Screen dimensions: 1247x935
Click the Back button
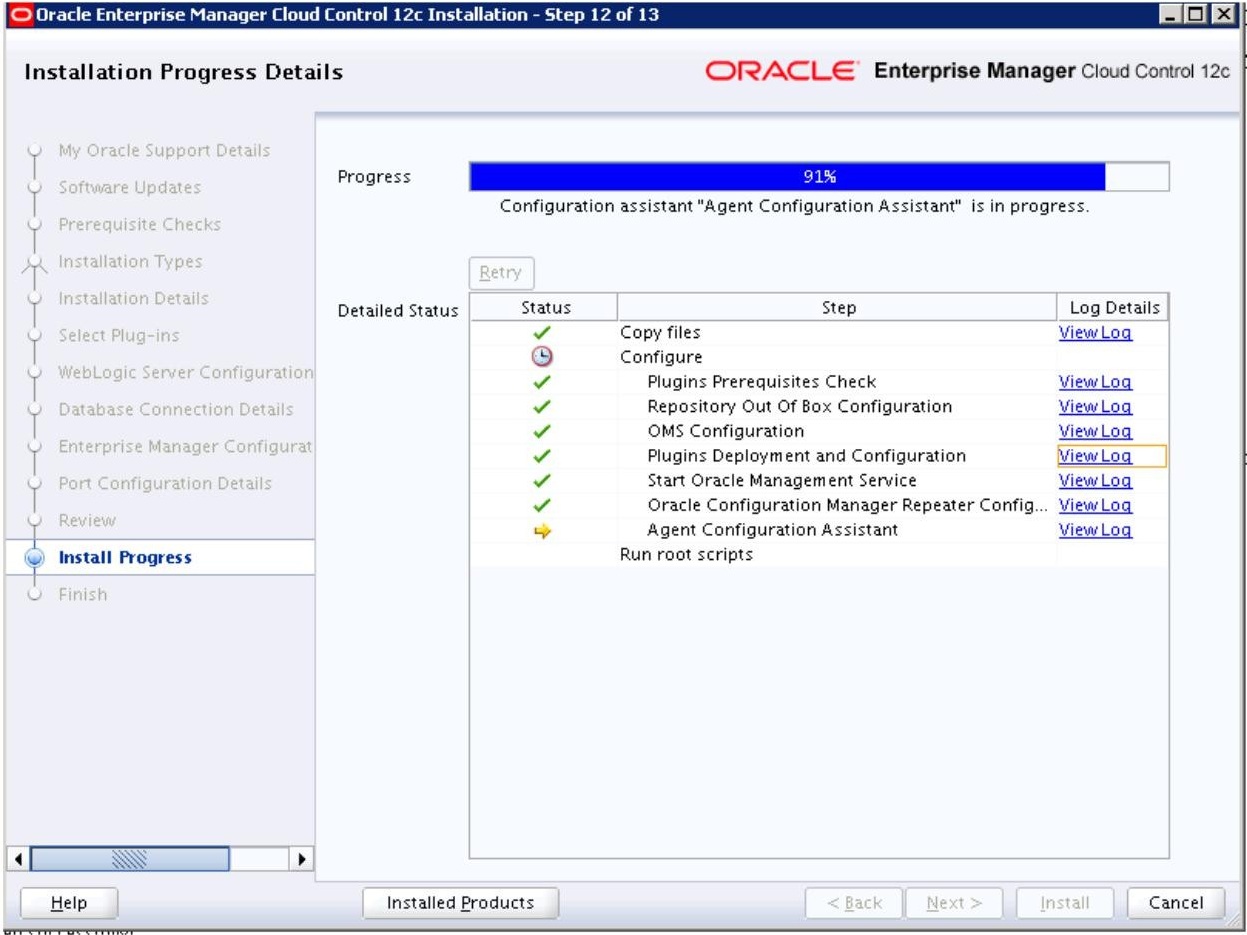tap(854, 903)
